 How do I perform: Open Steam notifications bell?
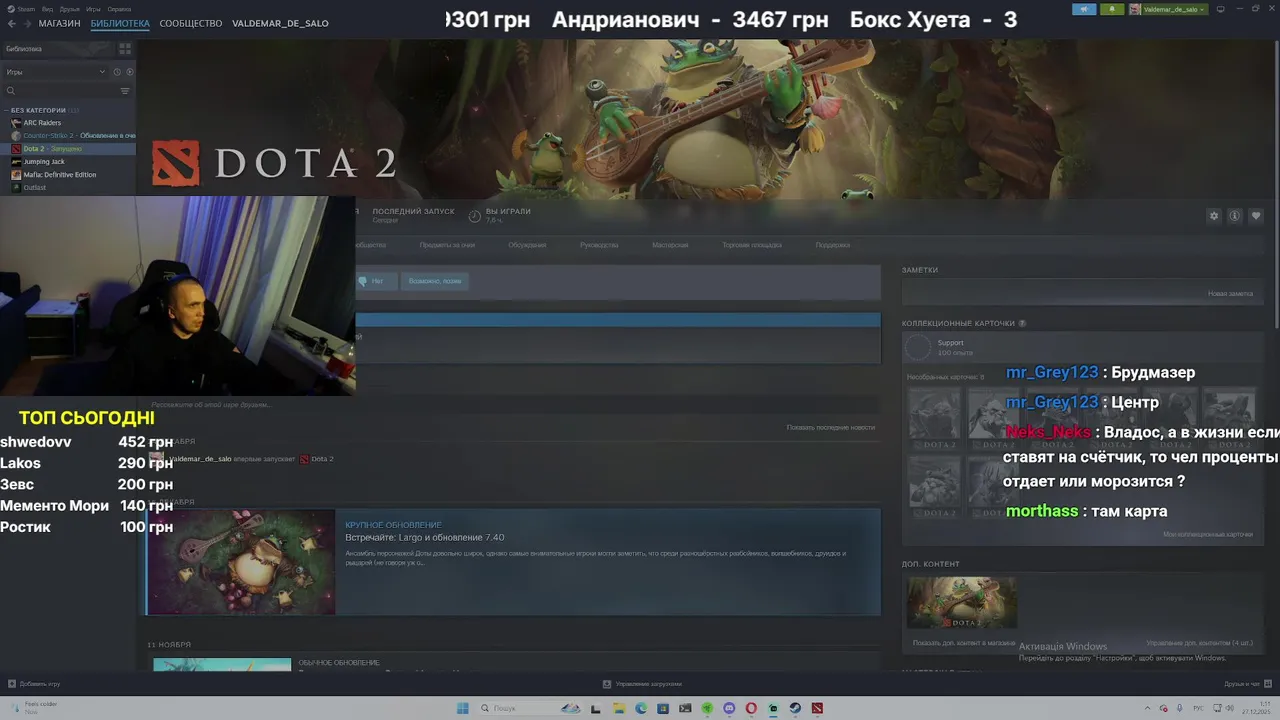1112,9
